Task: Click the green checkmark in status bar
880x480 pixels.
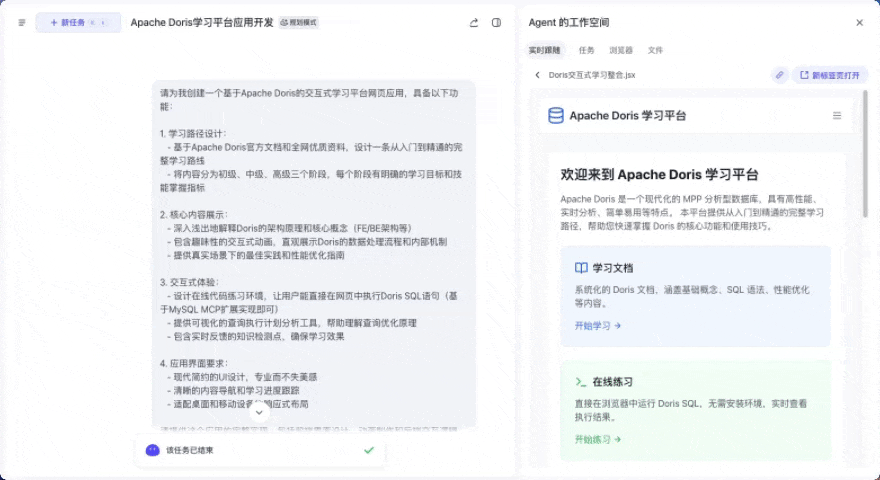Action: (369, 450)
